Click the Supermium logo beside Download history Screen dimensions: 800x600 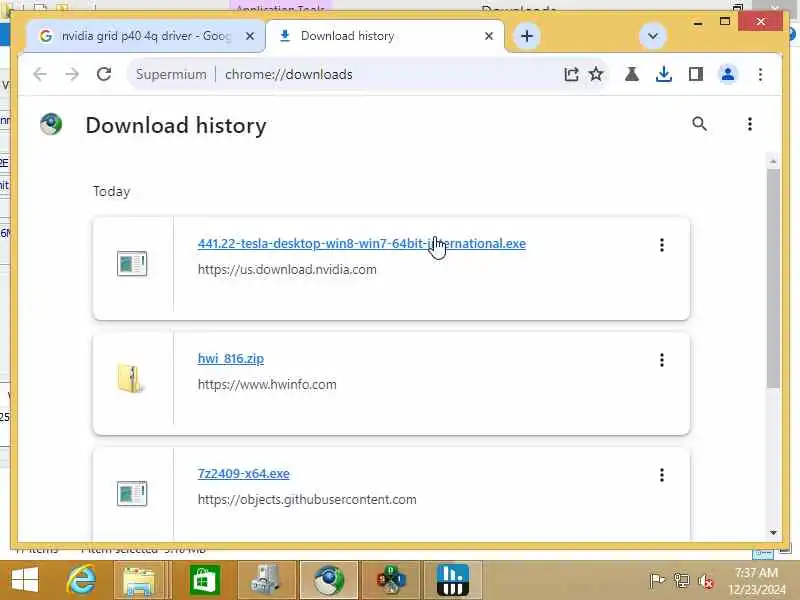(51, 124)
